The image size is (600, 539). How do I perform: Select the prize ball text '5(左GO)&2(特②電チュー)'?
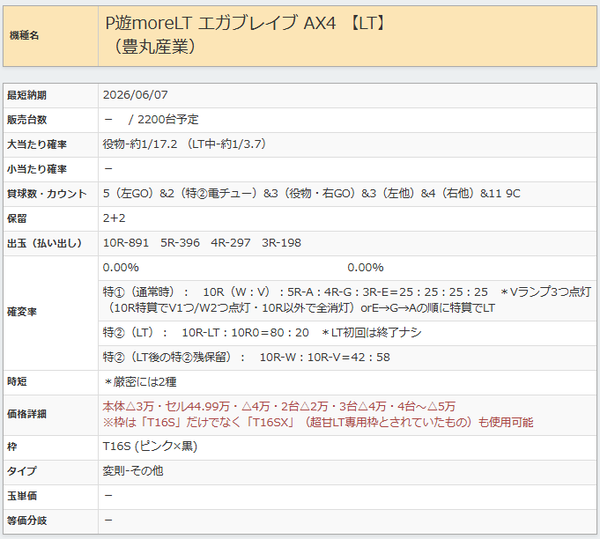pyautogui.click(x=180, y=194)
